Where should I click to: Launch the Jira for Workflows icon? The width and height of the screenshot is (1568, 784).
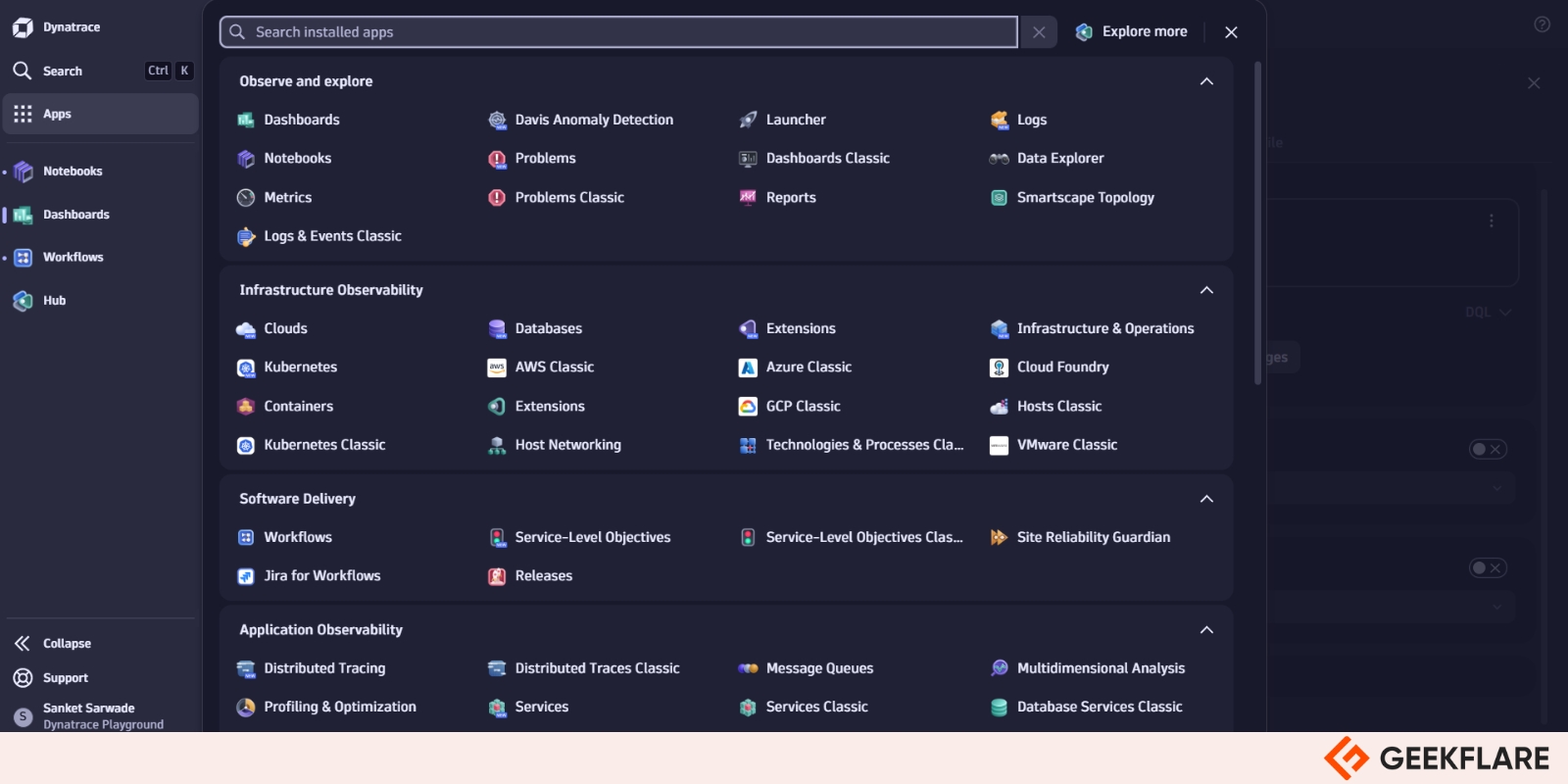(246, 576)
